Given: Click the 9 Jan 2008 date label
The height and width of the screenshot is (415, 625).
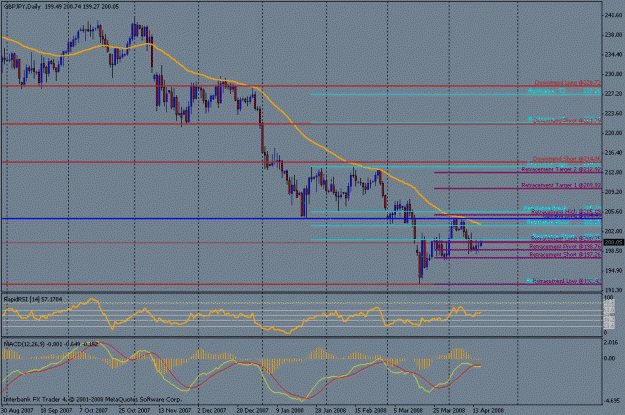Looking at the screenshot, I should [x=289, y=410].
